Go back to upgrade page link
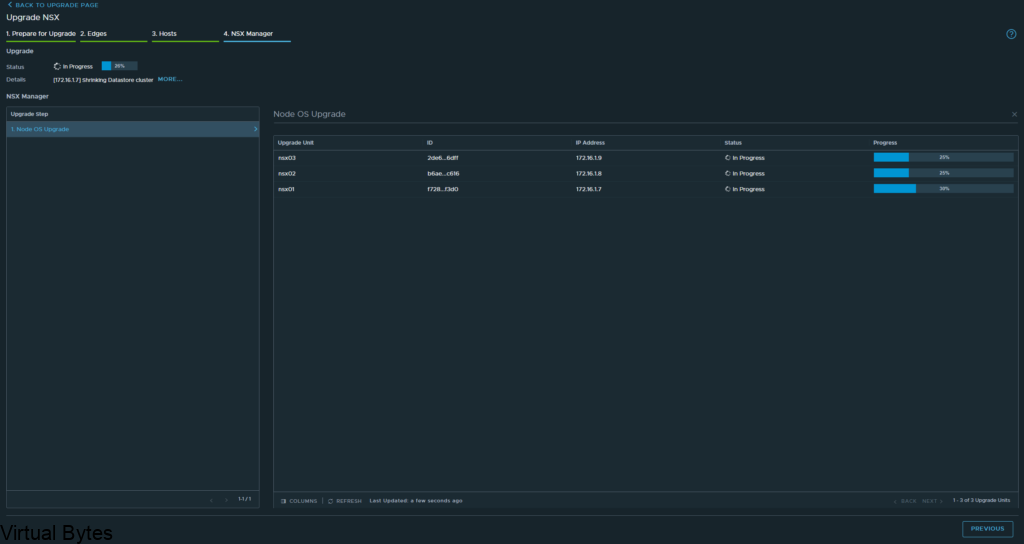Screen dimensions: 1024x544 (x=53, y=5)
